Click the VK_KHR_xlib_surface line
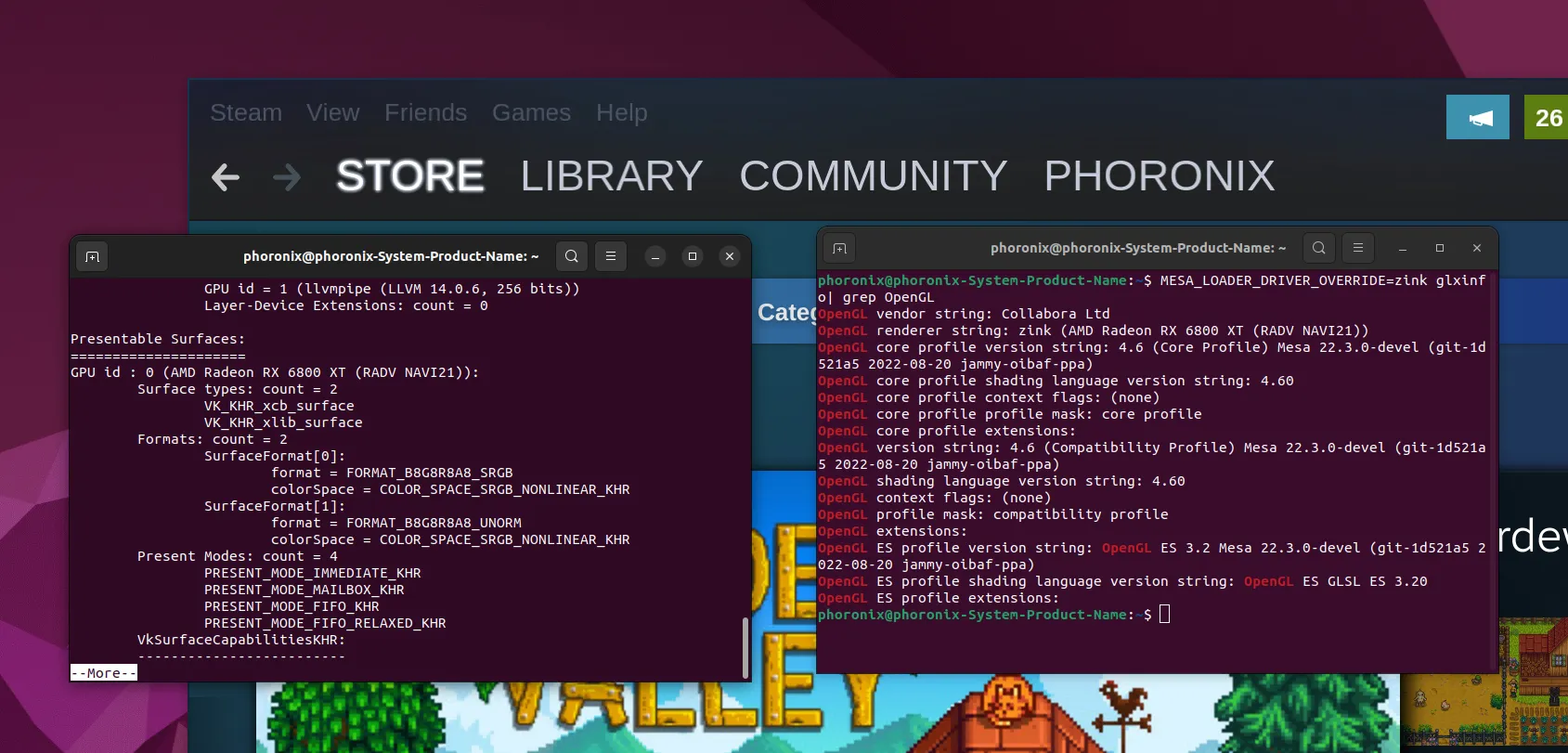Image resolution: width=1568 pixels, height=753 pixels. click(x=283, y=422)
